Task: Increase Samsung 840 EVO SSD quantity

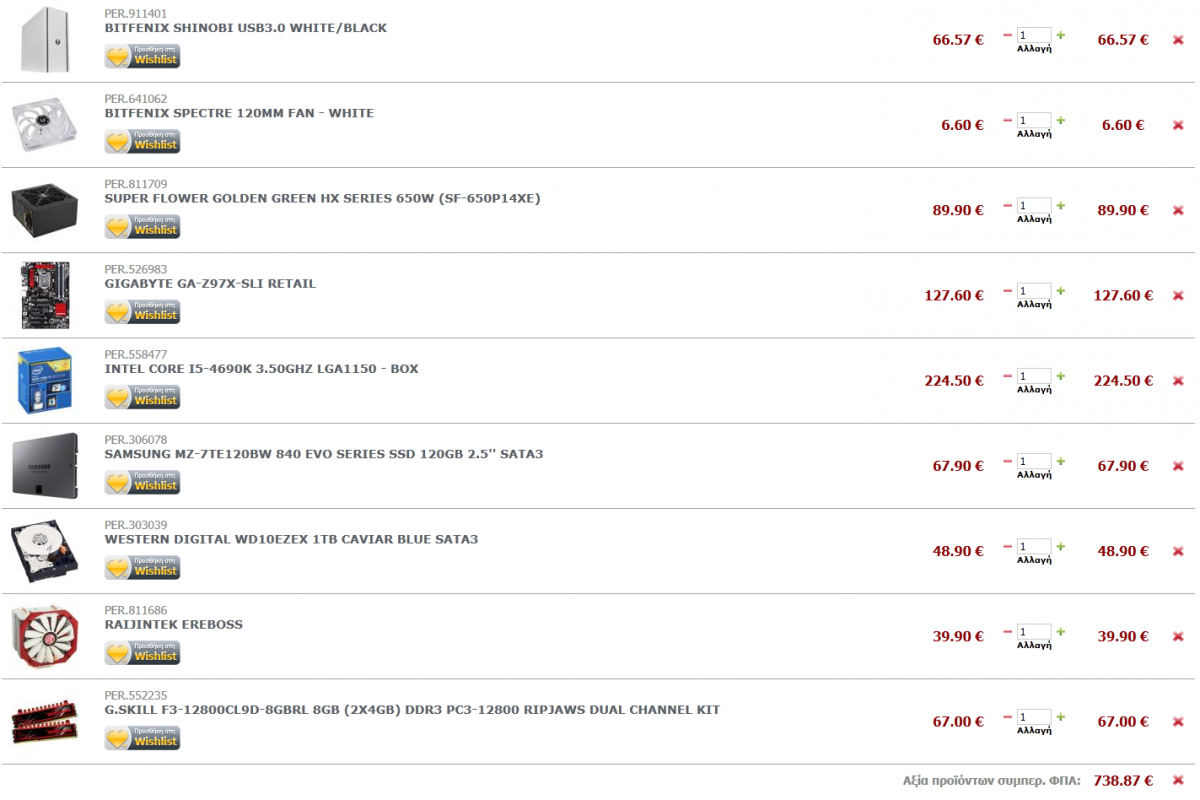Action: (1061, 461)
